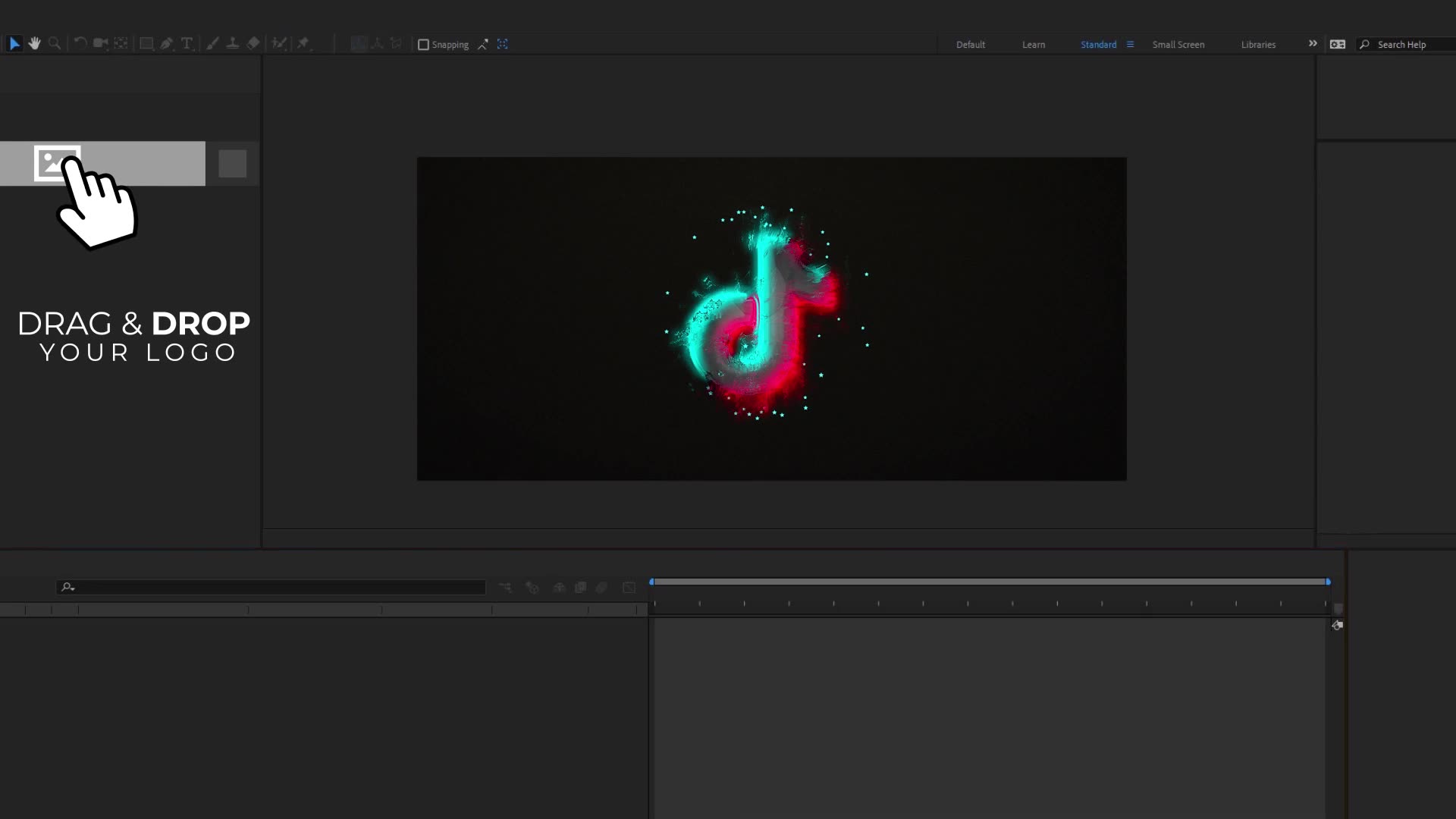Select the Rectangle shape tool

click(146, 44)
